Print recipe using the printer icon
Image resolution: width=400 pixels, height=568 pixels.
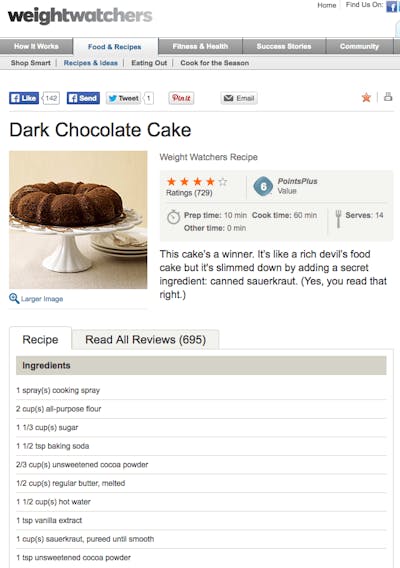pyautogui.click(x=388, y=97)
